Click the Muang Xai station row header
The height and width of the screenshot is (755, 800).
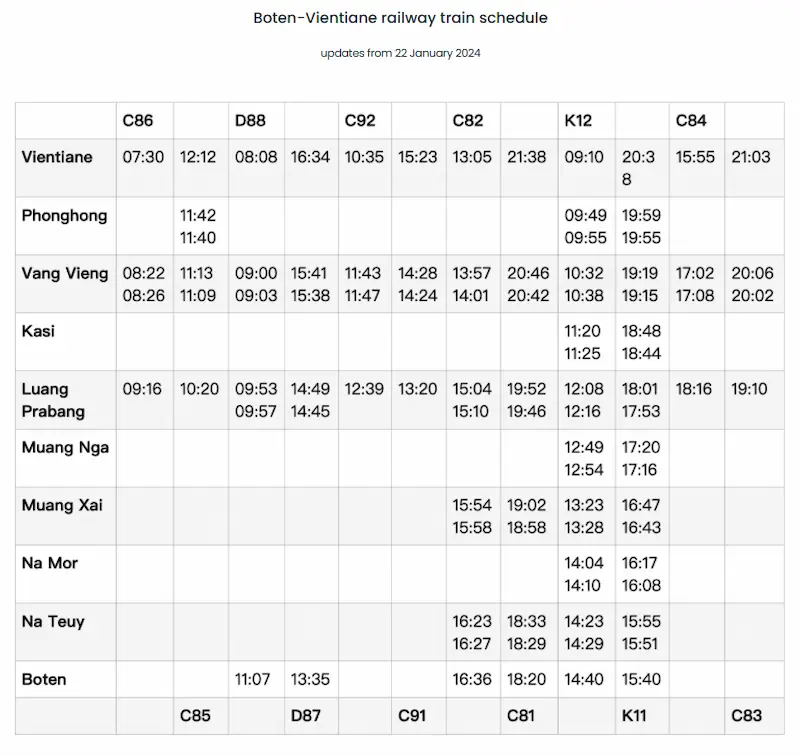(62, 505)
